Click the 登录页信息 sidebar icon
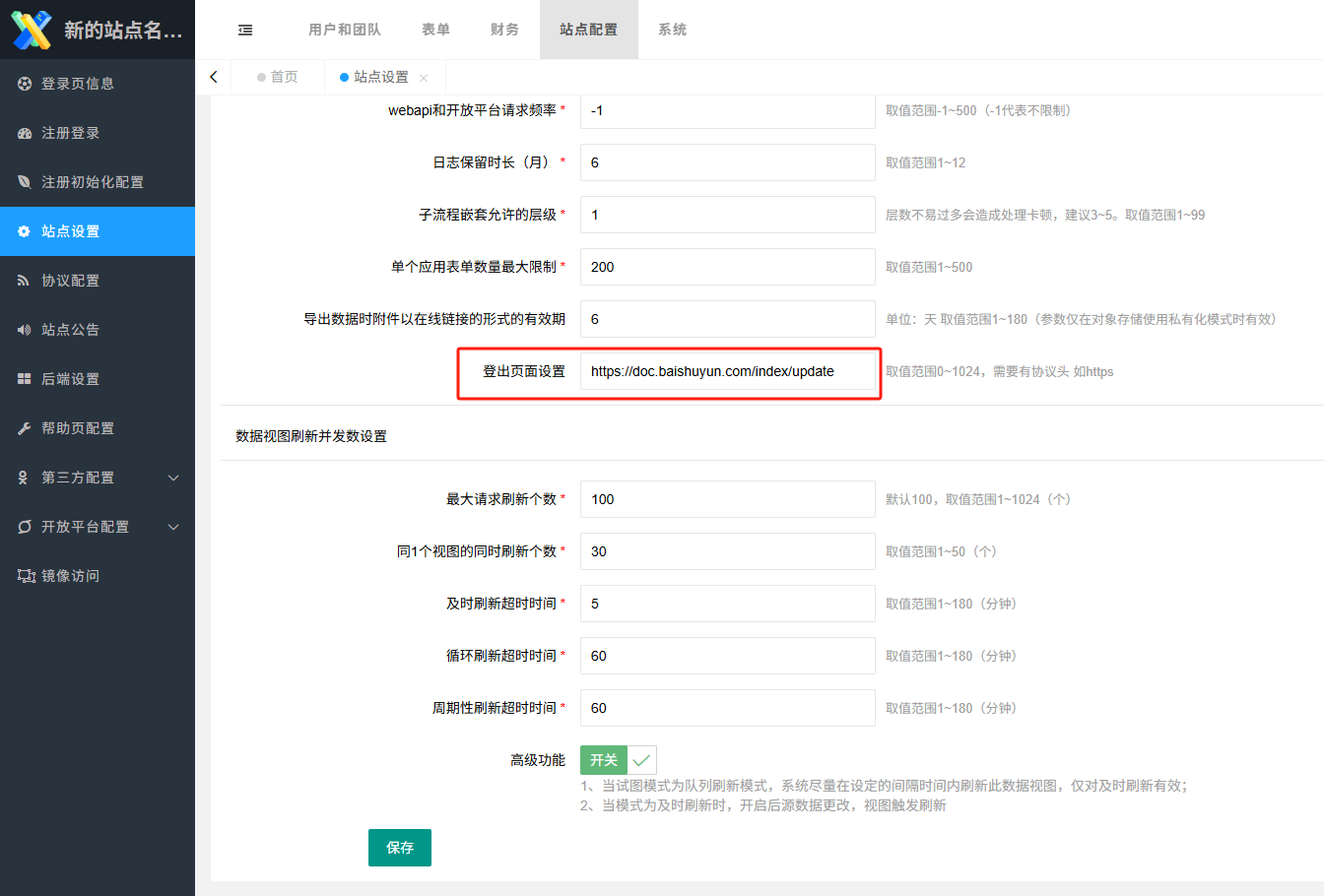 point(25,84)
